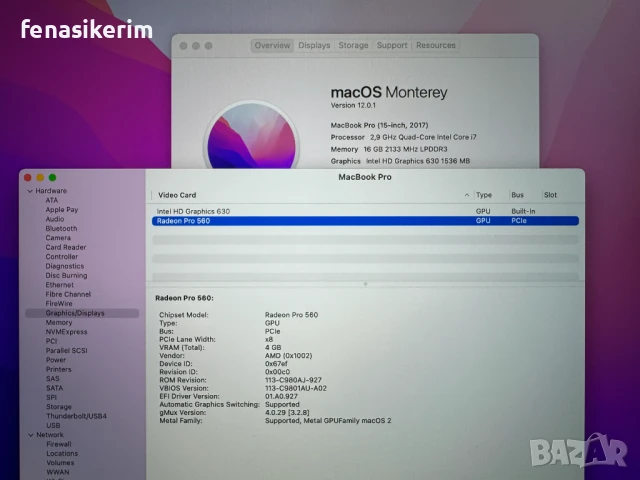Viewport: 640px width, 480px height.
Task: Collapse the Network tree section
Action: (31, 435)
